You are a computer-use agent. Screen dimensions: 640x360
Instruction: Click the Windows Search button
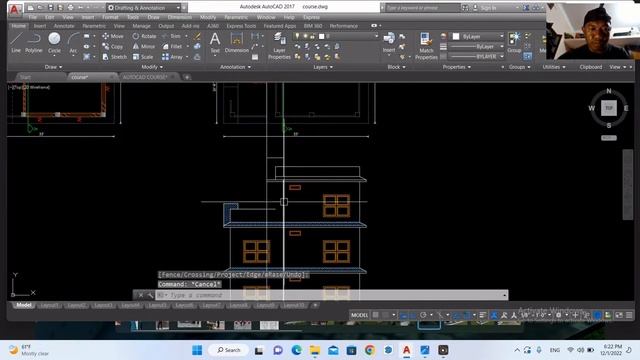[229, 350]
